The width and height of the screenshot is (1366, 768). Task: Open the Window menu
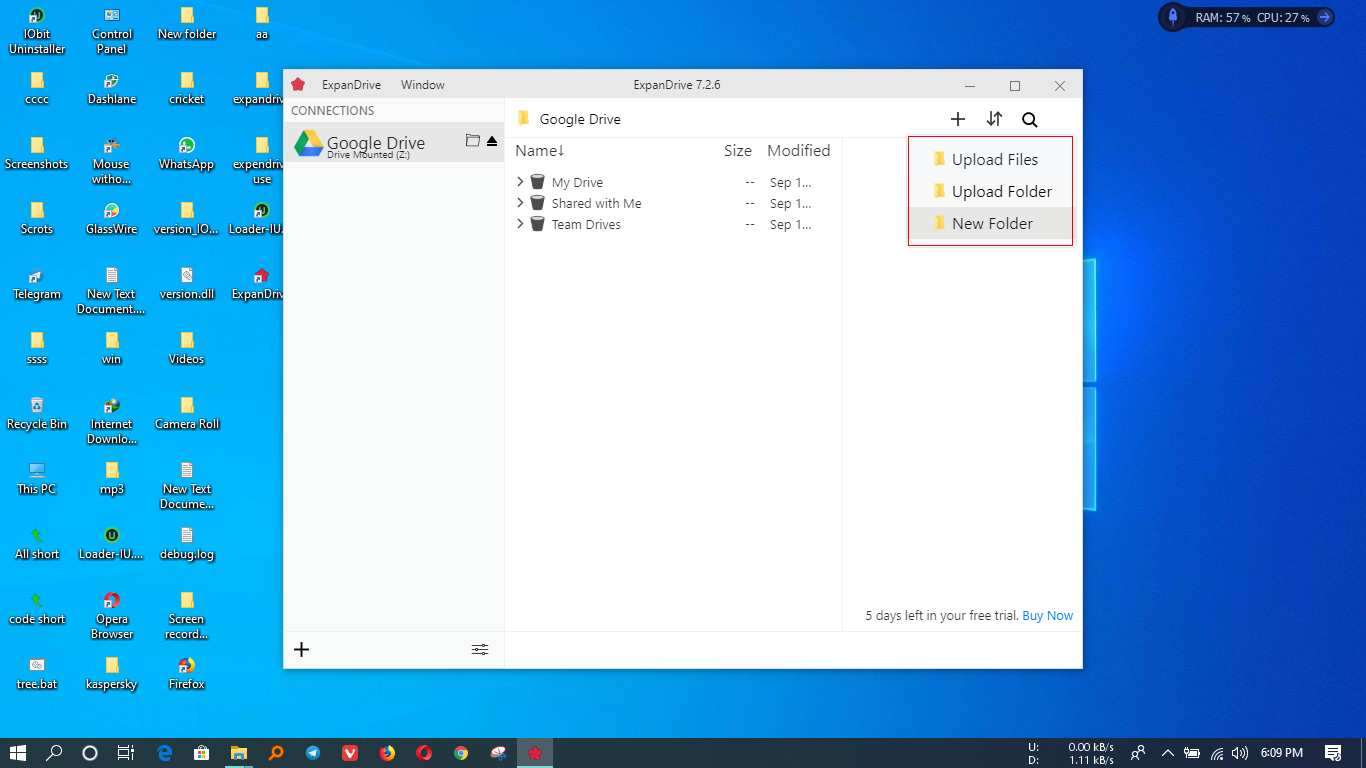click(x=423, y=85)
